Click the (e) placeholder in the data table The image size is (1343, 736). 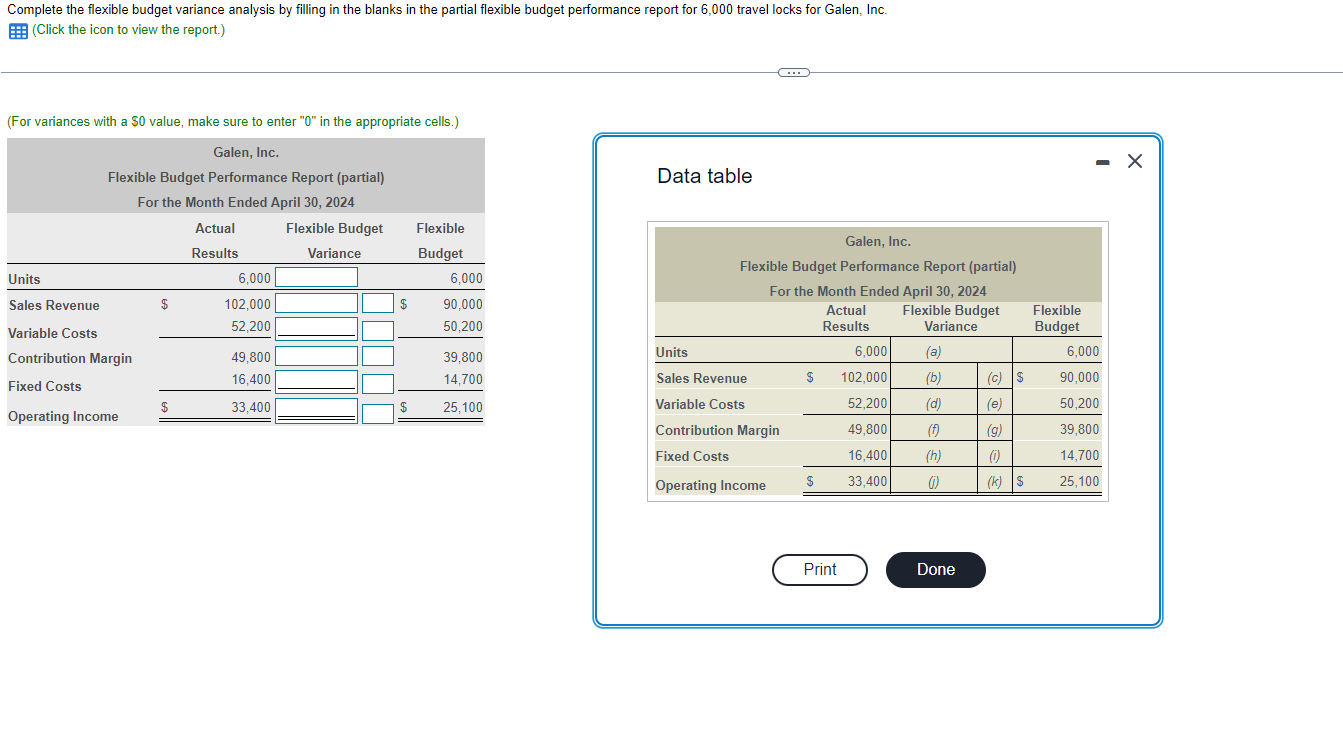pos(995,404)
